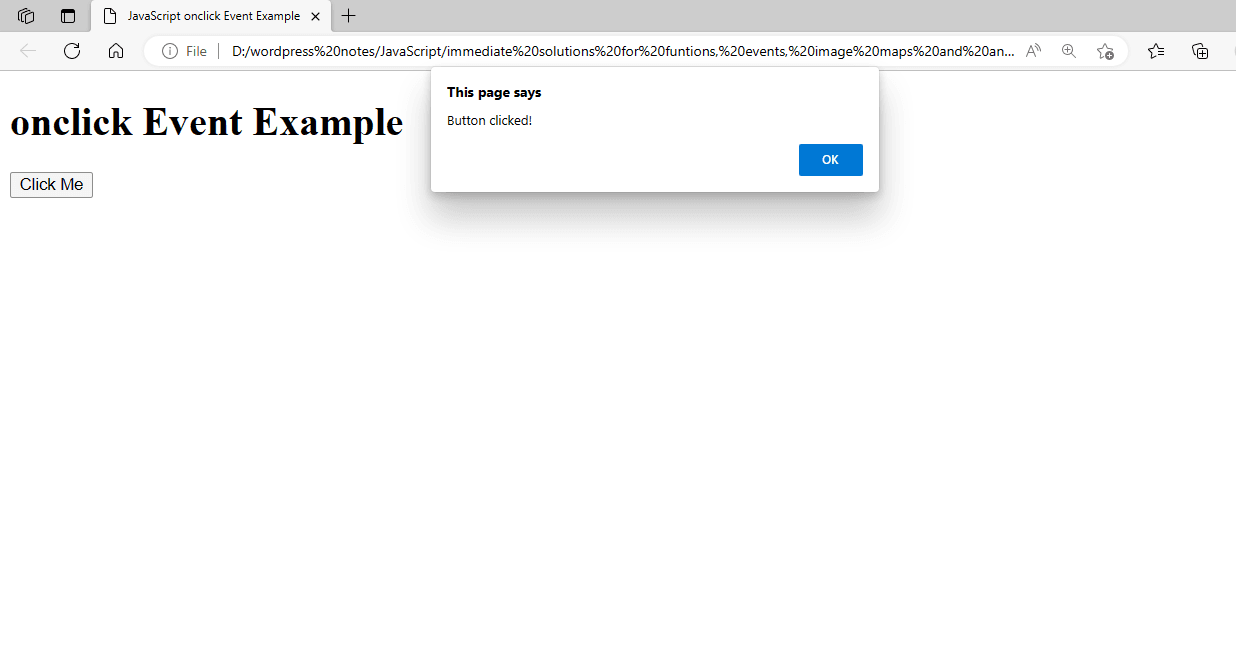Click OK in the alert dialog
Image resolution: width=1236 pixels, height=645 pixels.
pos(830,160)
